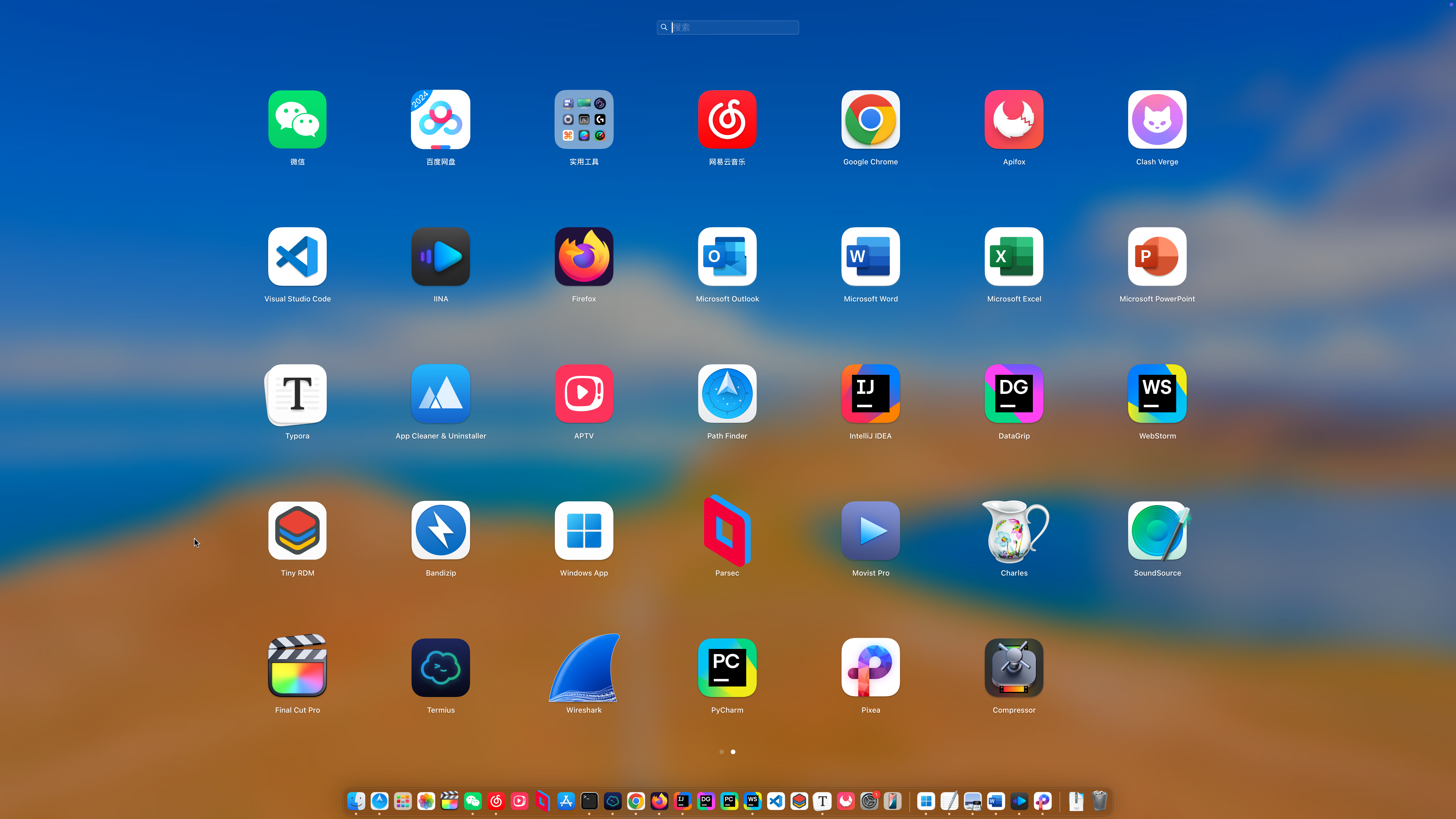This screenshot has height=819, width=1456.
Task: Open SoundSource app
Action: [1157, 531]
